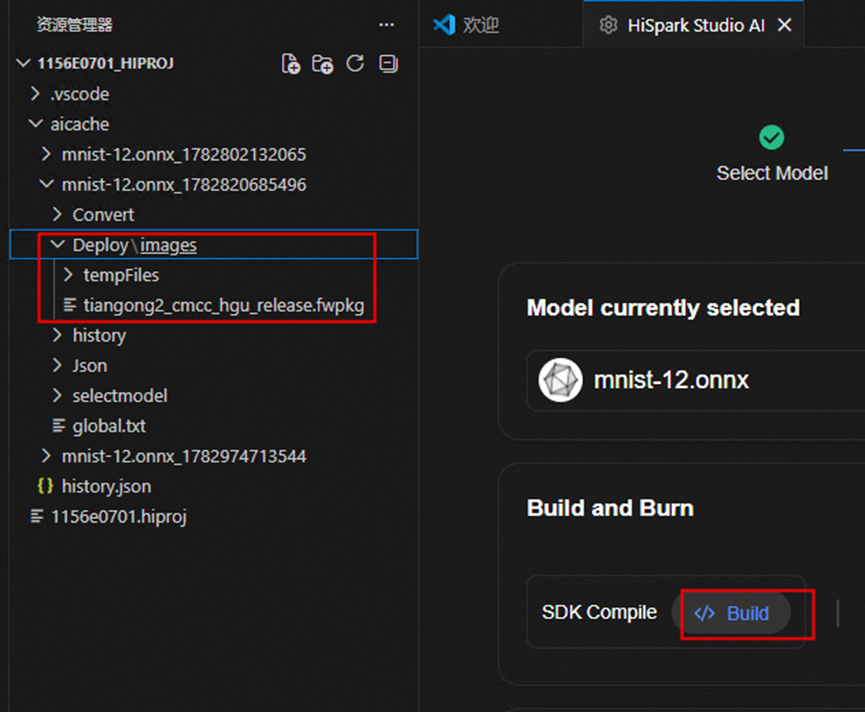865x712 pixels.
Task: Click the SDK Compile label
Action: tap(599, 612)
